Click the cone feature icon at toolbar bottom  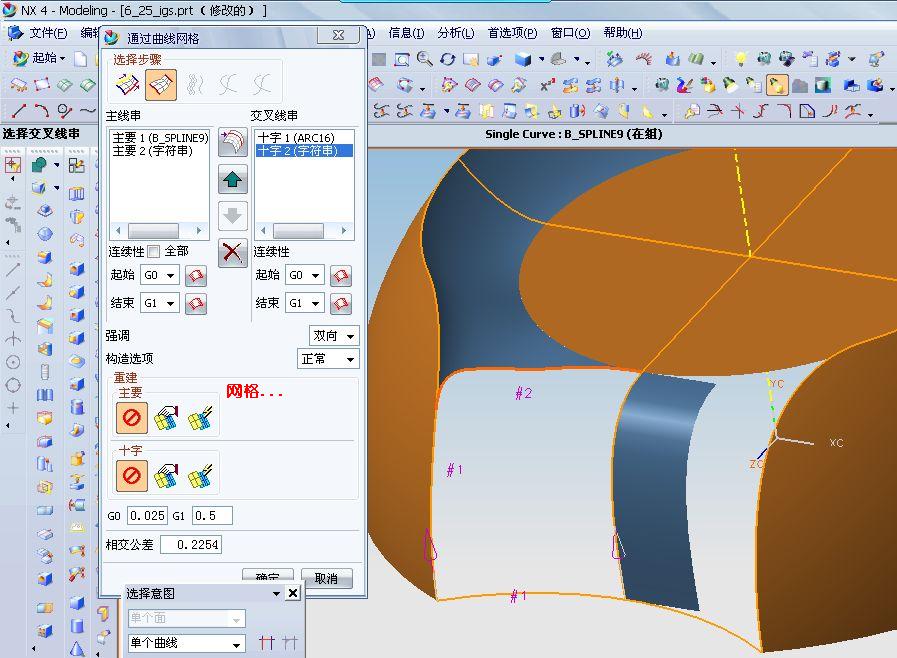point(77,649)
